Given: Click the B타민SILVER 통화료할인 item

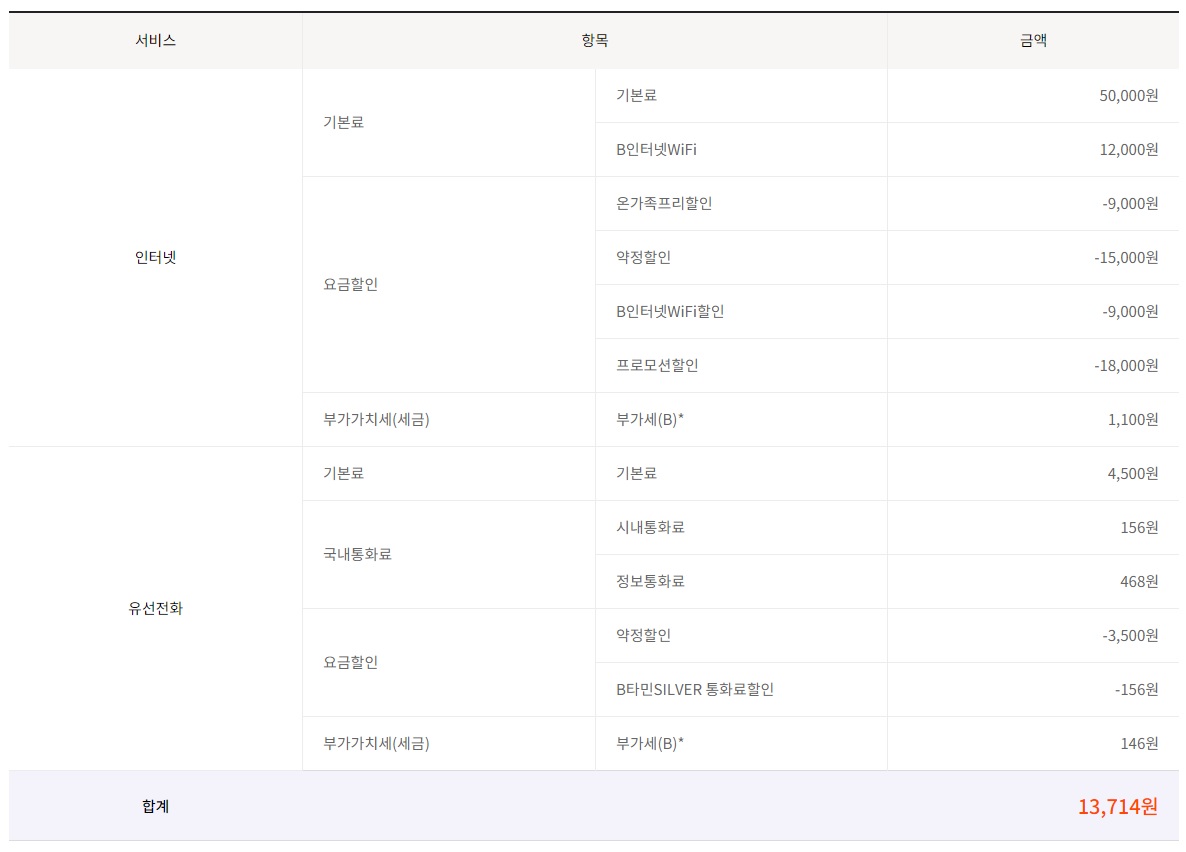Looking at the screenshot, I should 695,689.
